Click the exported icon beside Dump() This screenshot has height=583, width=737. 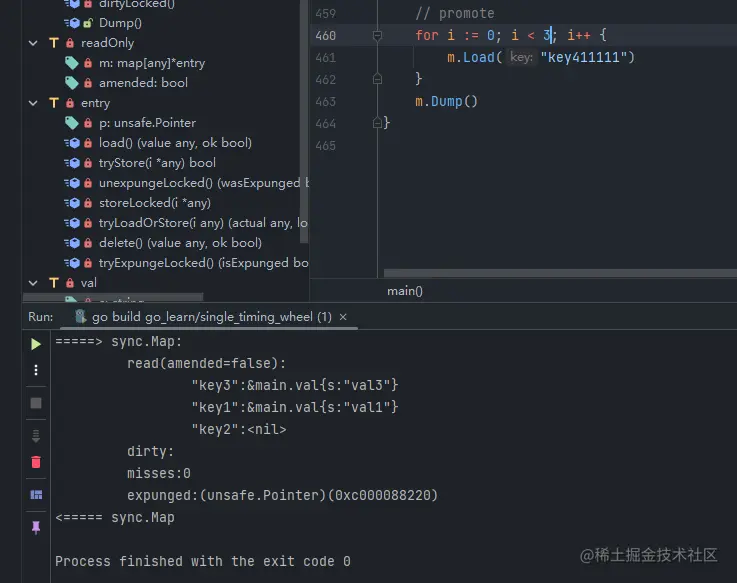88,23
